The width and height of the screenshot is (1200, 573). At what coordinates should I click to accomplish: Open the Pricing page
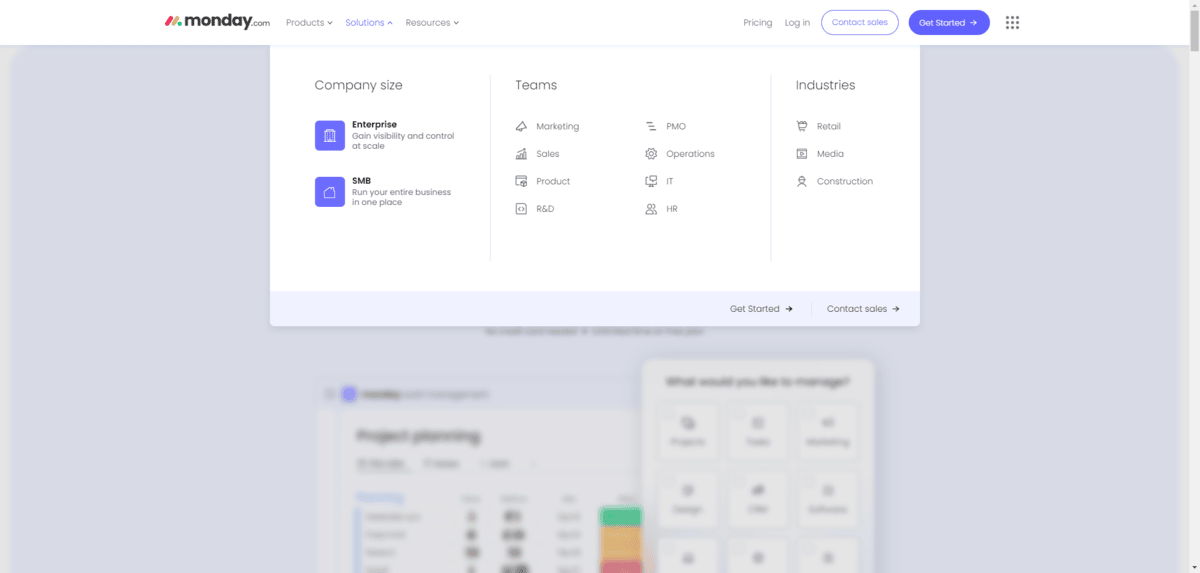tap(757, 23)
